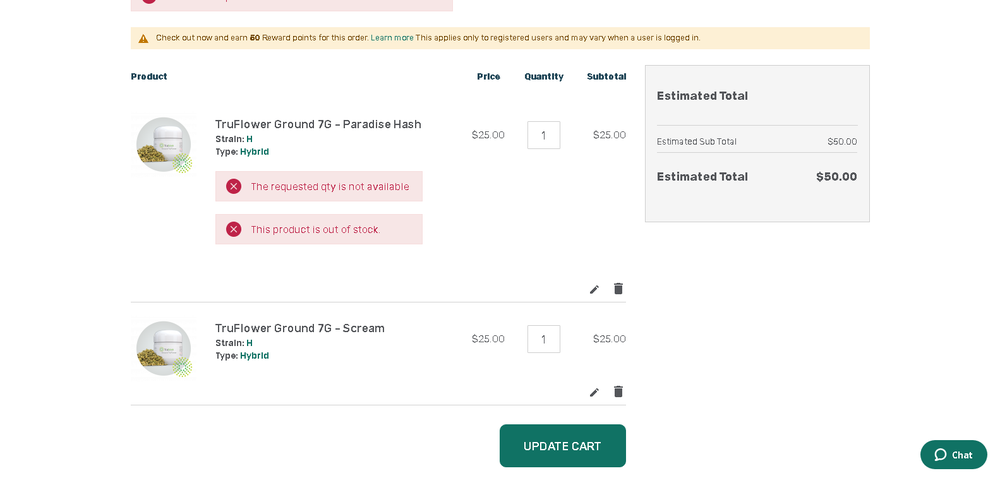Click the Scream product thumbnail
This screenshot has height=478, width=1000.
click(163, 349)
